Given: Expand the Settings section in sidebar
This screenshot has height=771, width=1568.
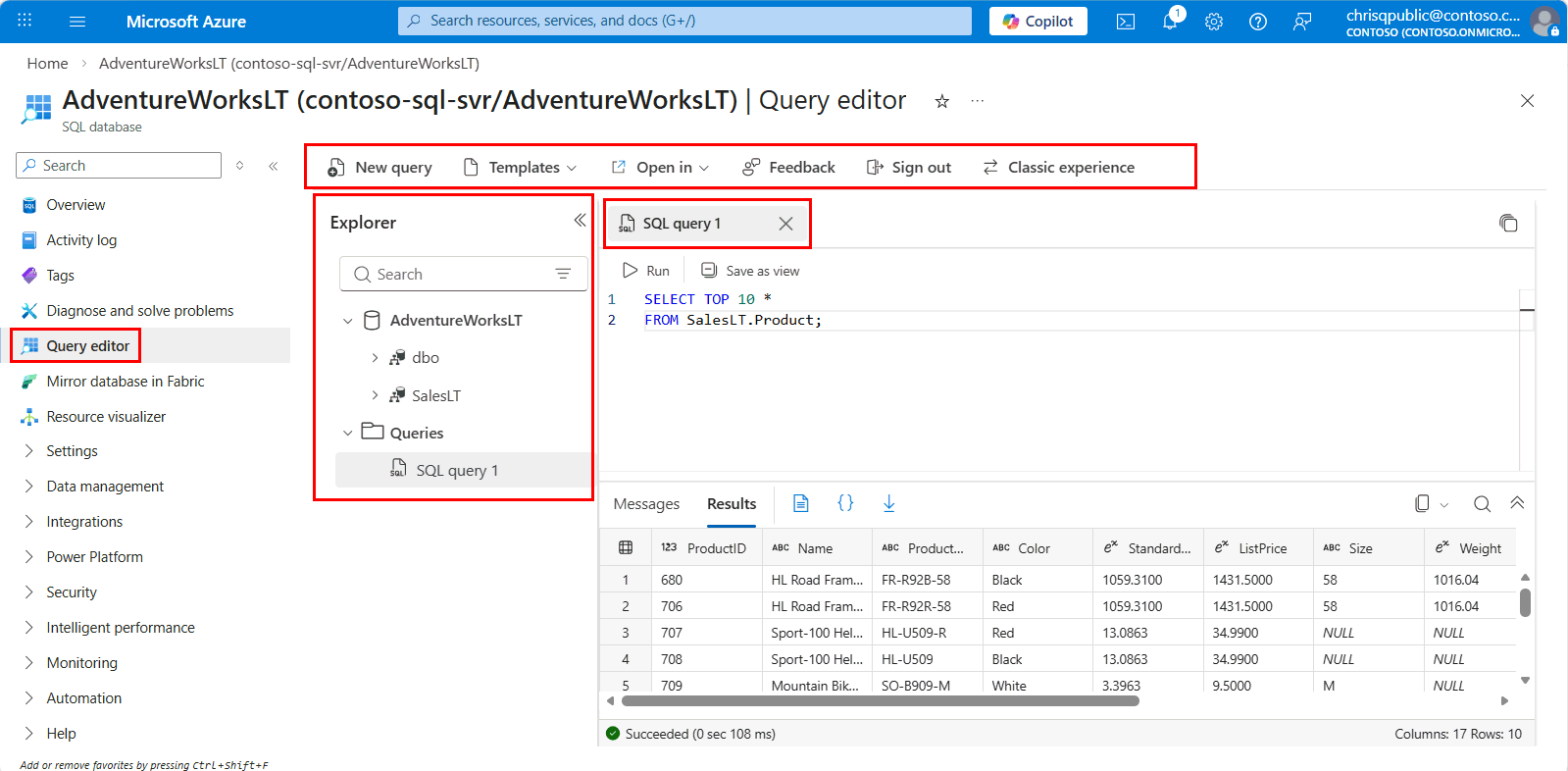Looking at the screenshot, I should tap(29, 451).
